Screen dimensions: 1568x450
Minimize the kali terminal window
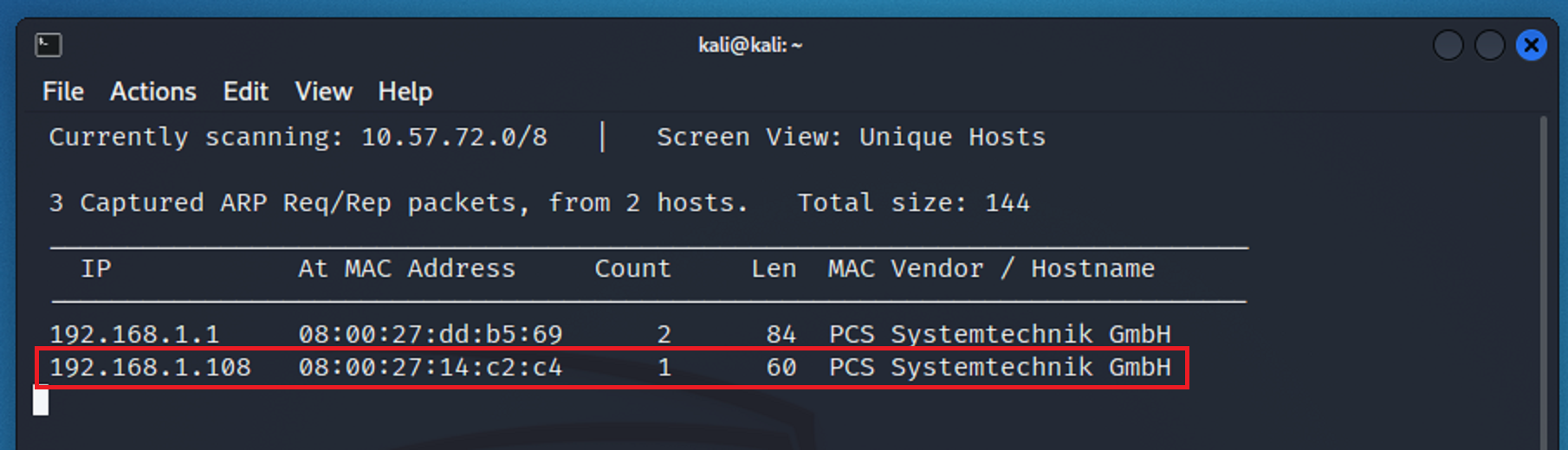coord(1448,45)
